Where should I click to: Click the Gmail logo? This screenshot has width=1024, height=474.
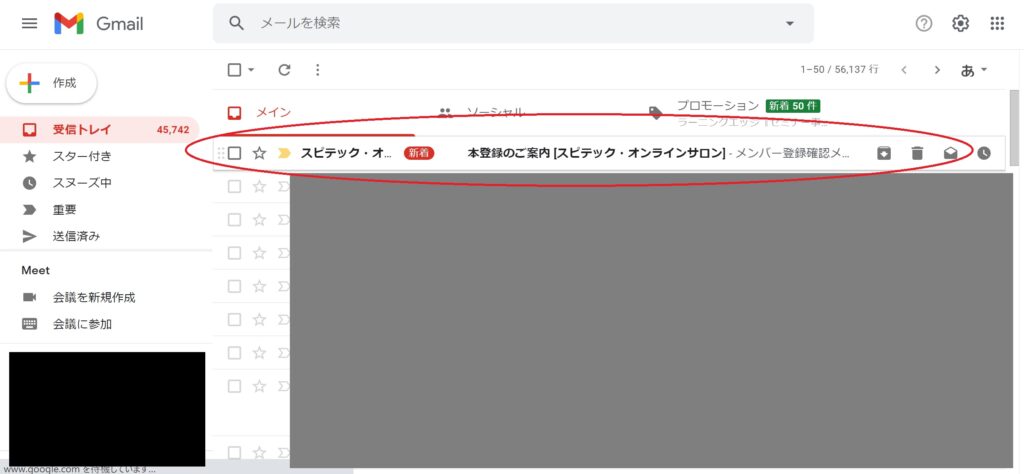point(99,24)
